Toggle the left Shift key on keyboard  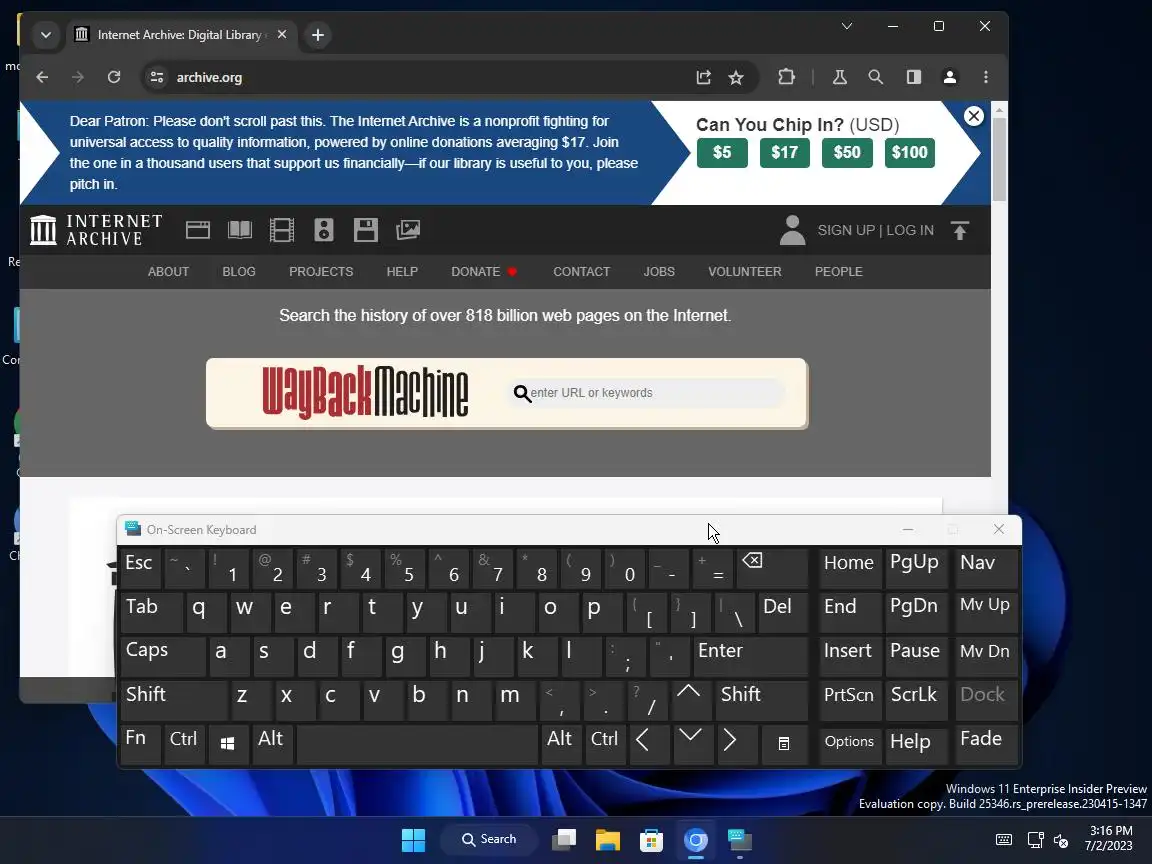[x=173, y=700]
